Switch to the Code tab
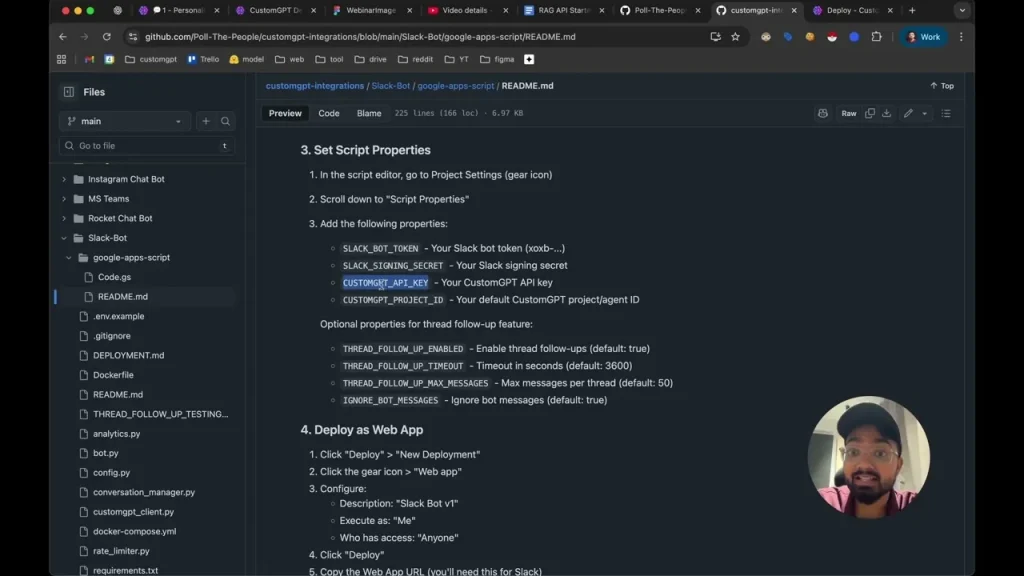The image size is (1024, 576). 328,113
